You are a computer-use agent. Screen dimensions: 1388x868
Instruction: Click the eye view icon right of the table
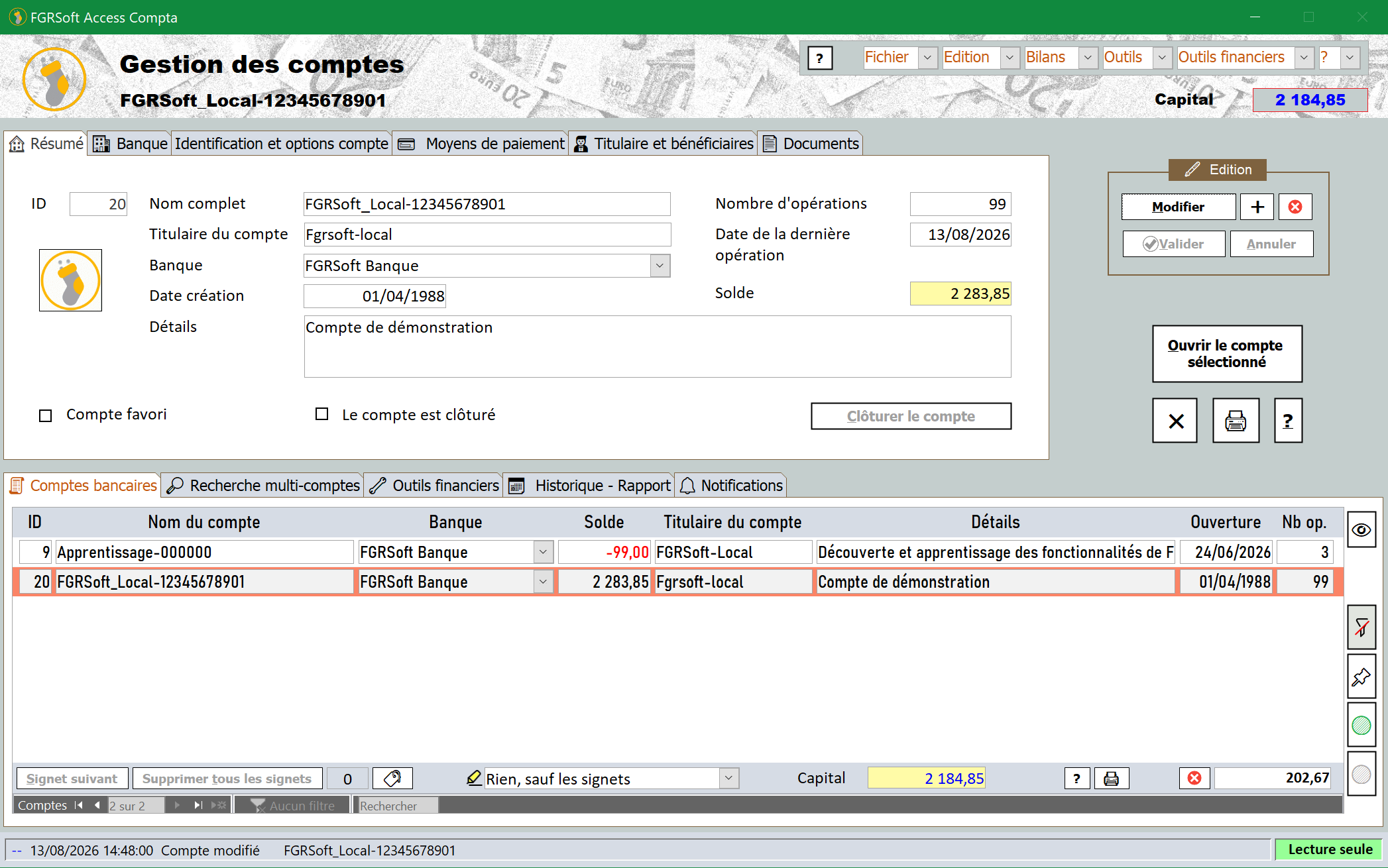click(x=1361, y=529)
